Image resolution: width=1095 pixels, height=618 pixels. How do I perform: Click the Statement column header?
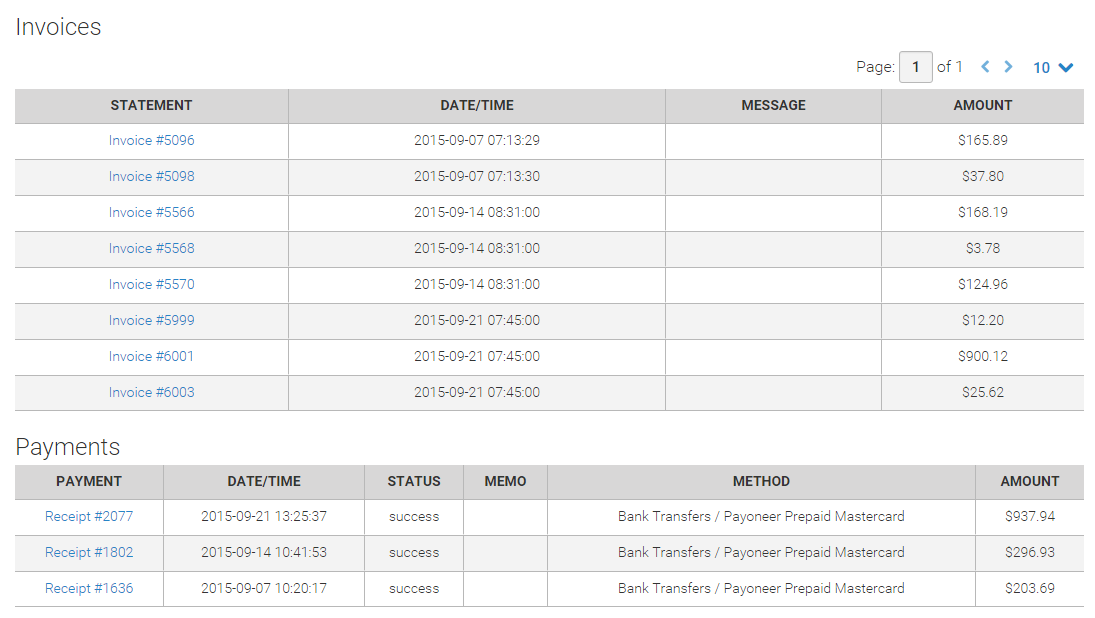pyautogui.click(x=151, y=105)
